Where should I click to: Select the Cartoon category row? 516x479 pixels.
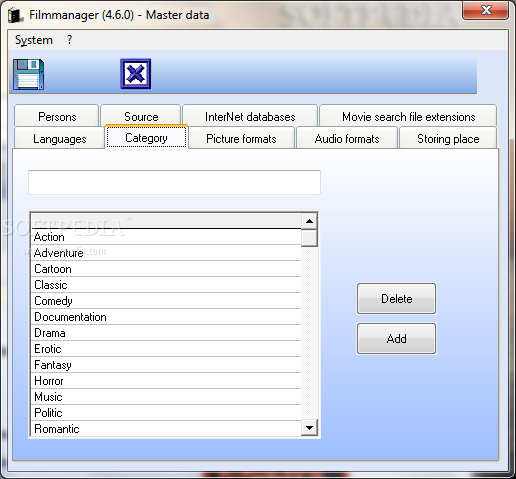coord(166,269)
